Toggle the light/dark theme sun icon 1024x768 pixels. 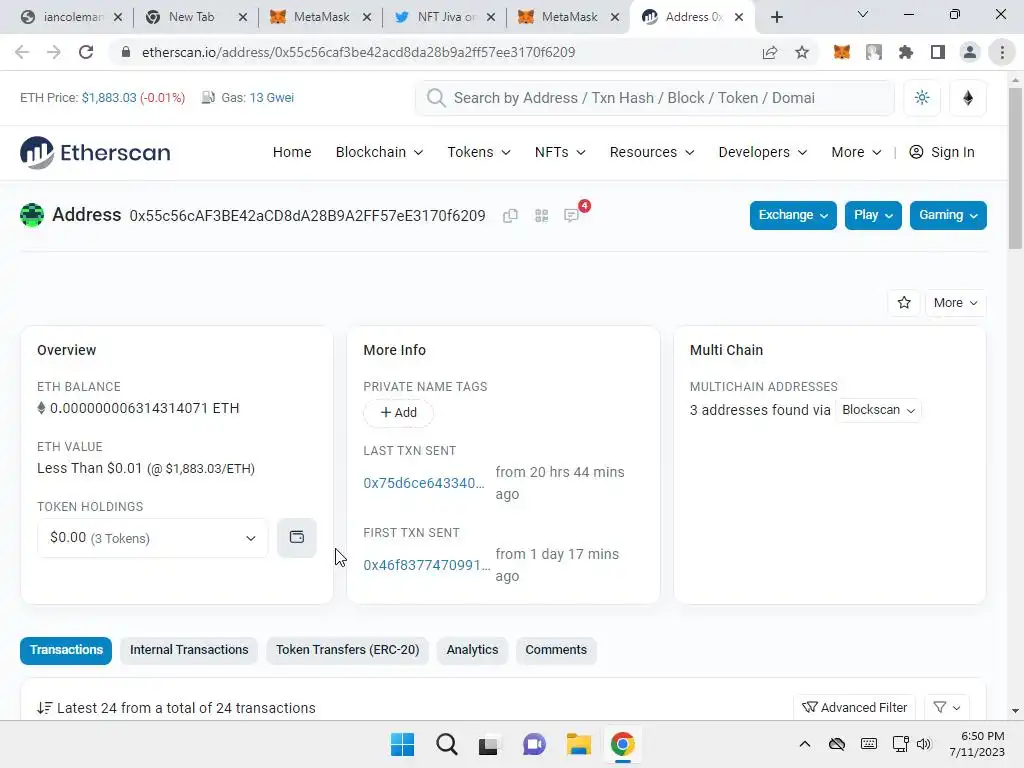pos(921,98)
